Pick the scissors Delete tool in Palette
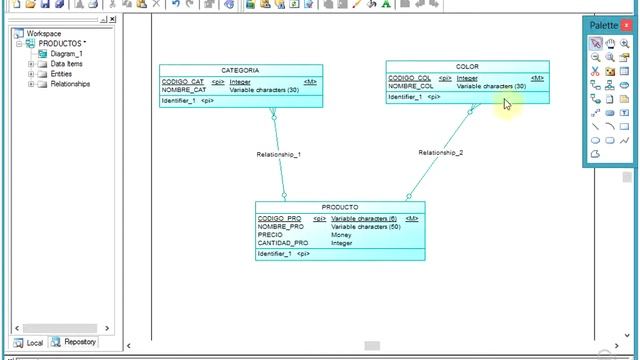640x360 pixels. [596, 71]
